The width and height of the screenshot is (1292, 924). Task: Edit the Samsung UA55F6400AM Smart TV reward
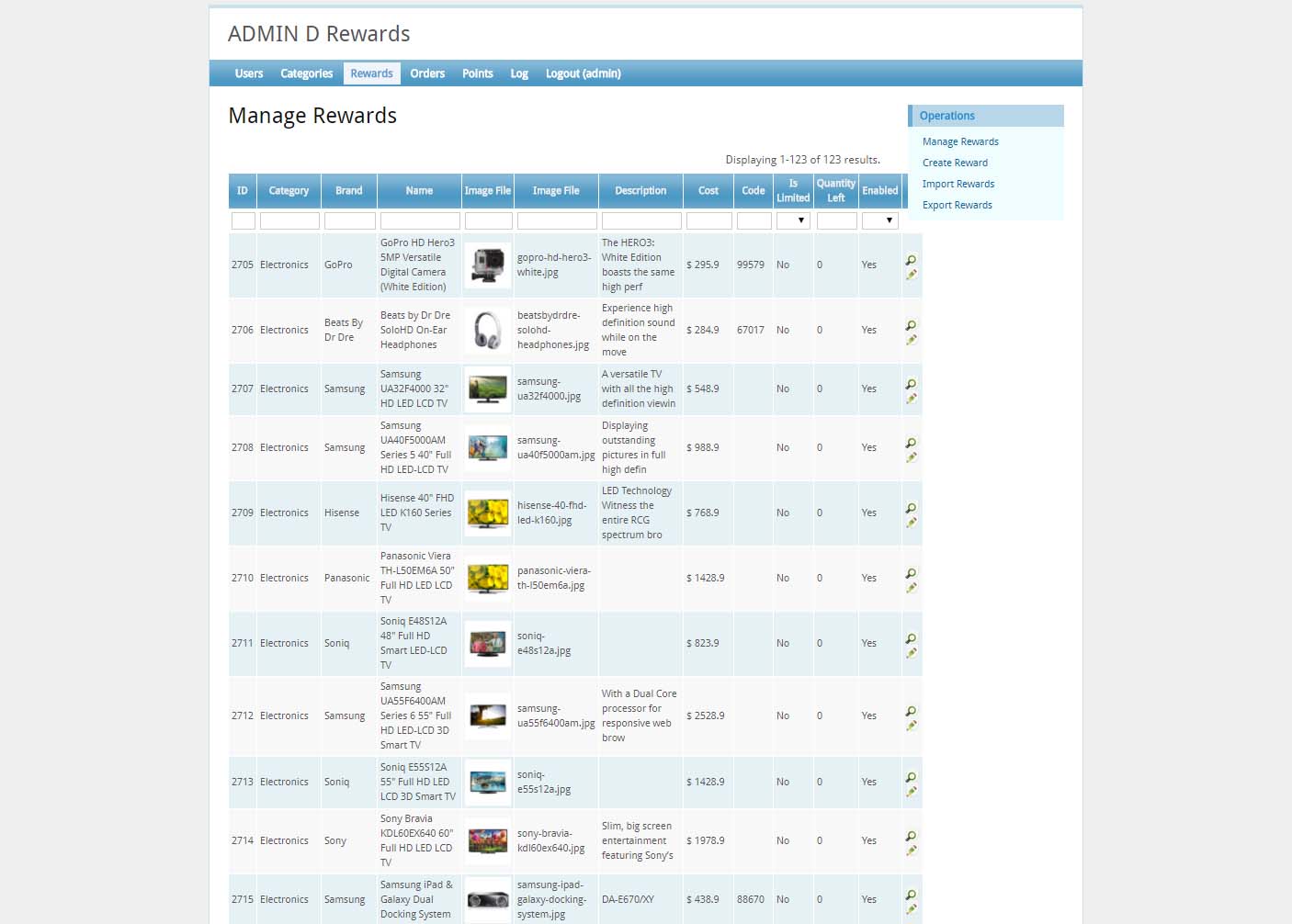coord(912,726)
